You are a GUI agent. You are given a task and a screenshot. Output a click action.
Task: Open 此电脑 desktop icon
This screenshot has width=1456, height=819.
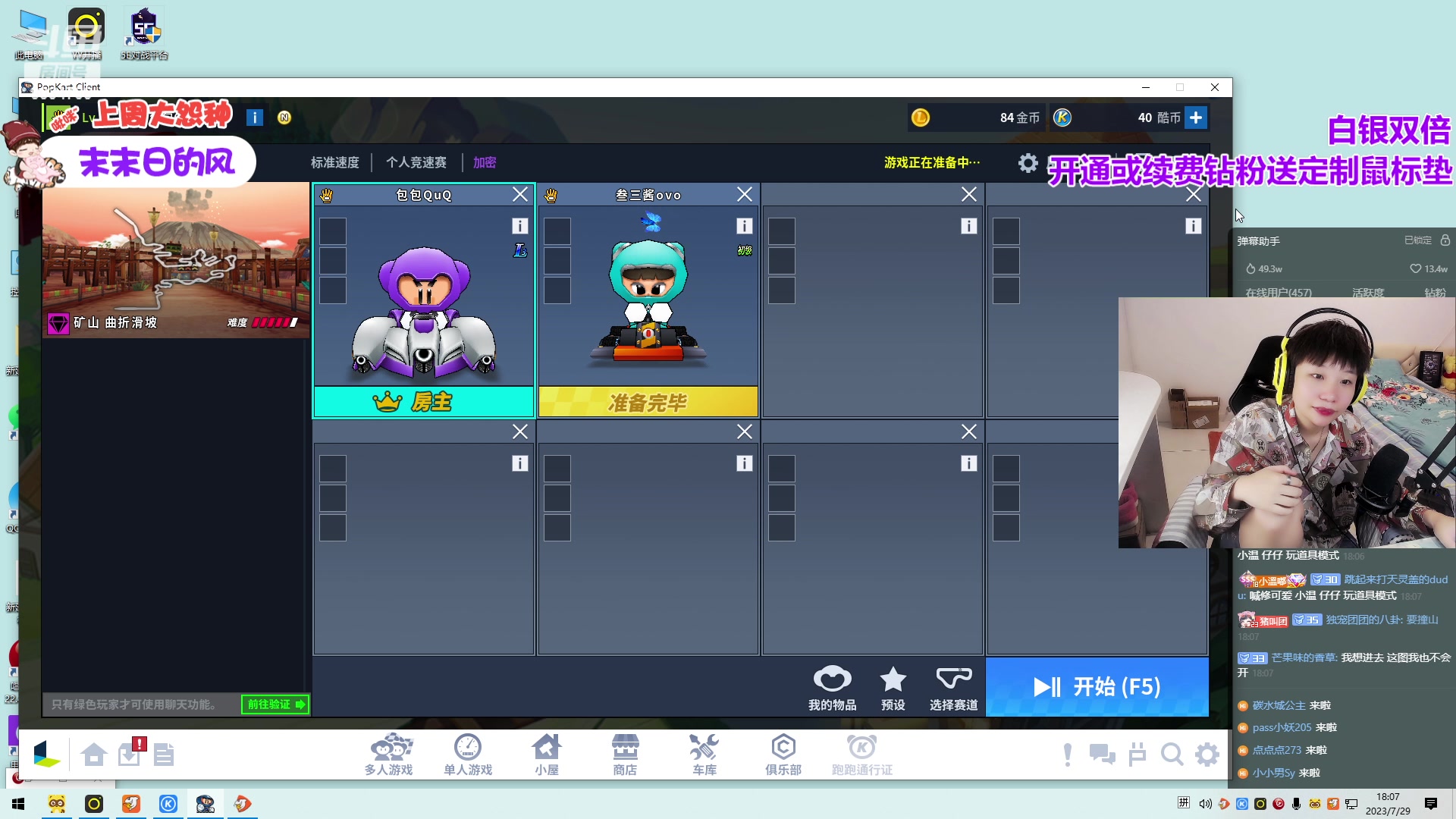pyautogui.click(x=30, y=34)
